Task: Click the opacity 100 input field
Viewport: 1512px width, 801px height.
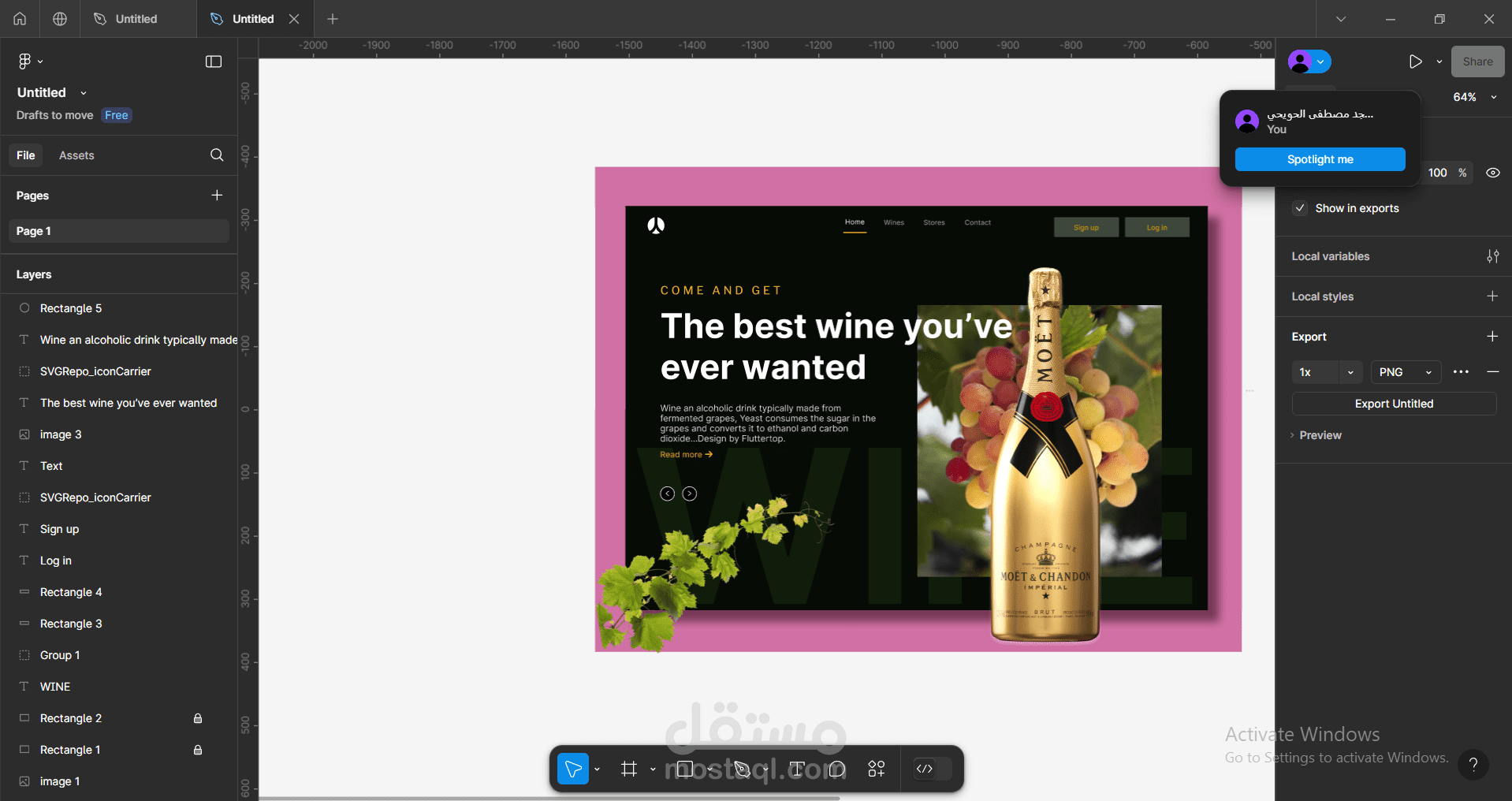Action: (1438, 173)
